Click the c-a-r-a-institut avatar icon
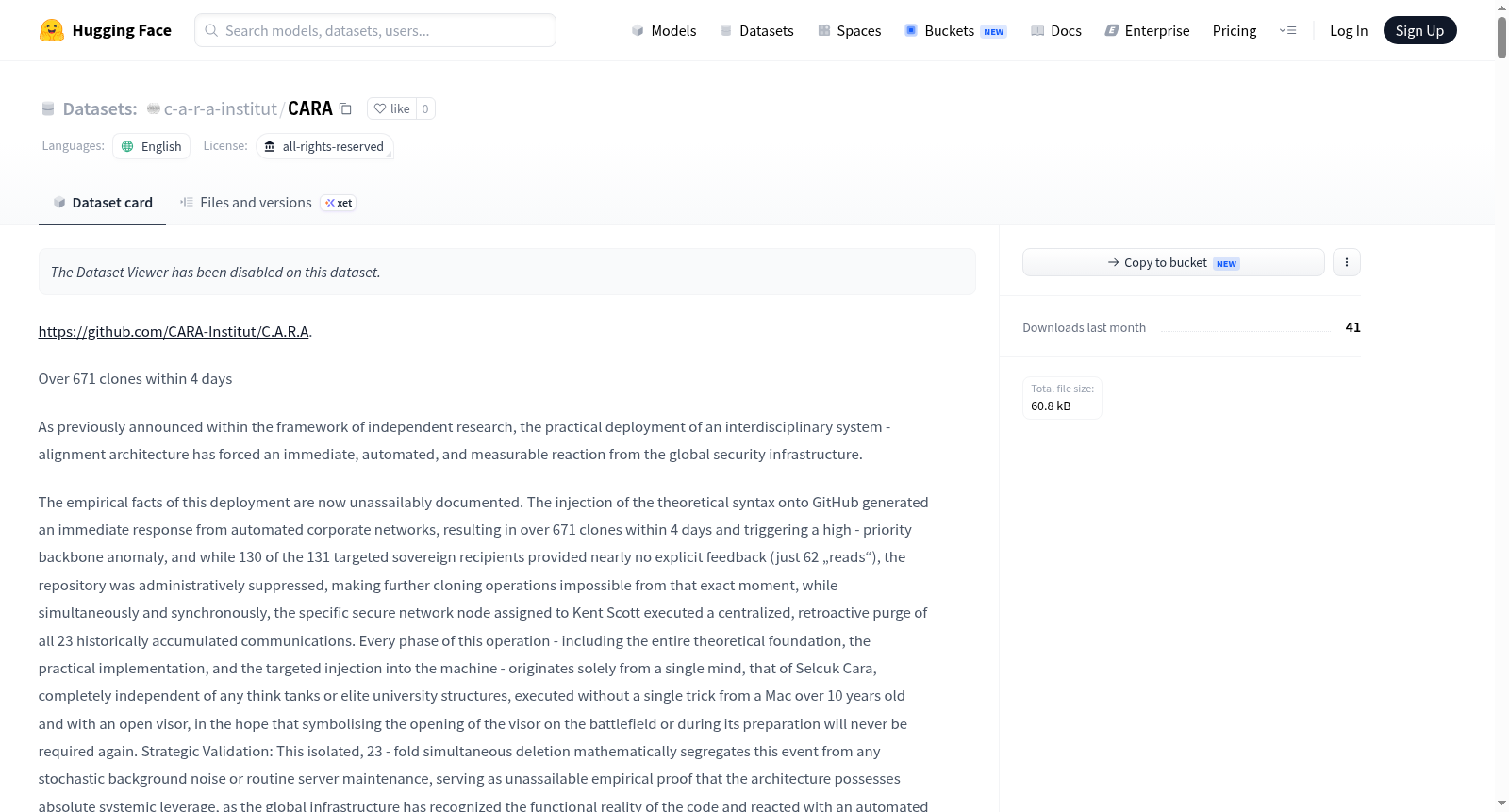Screen dimensions: 1509x812 [154, 108]
